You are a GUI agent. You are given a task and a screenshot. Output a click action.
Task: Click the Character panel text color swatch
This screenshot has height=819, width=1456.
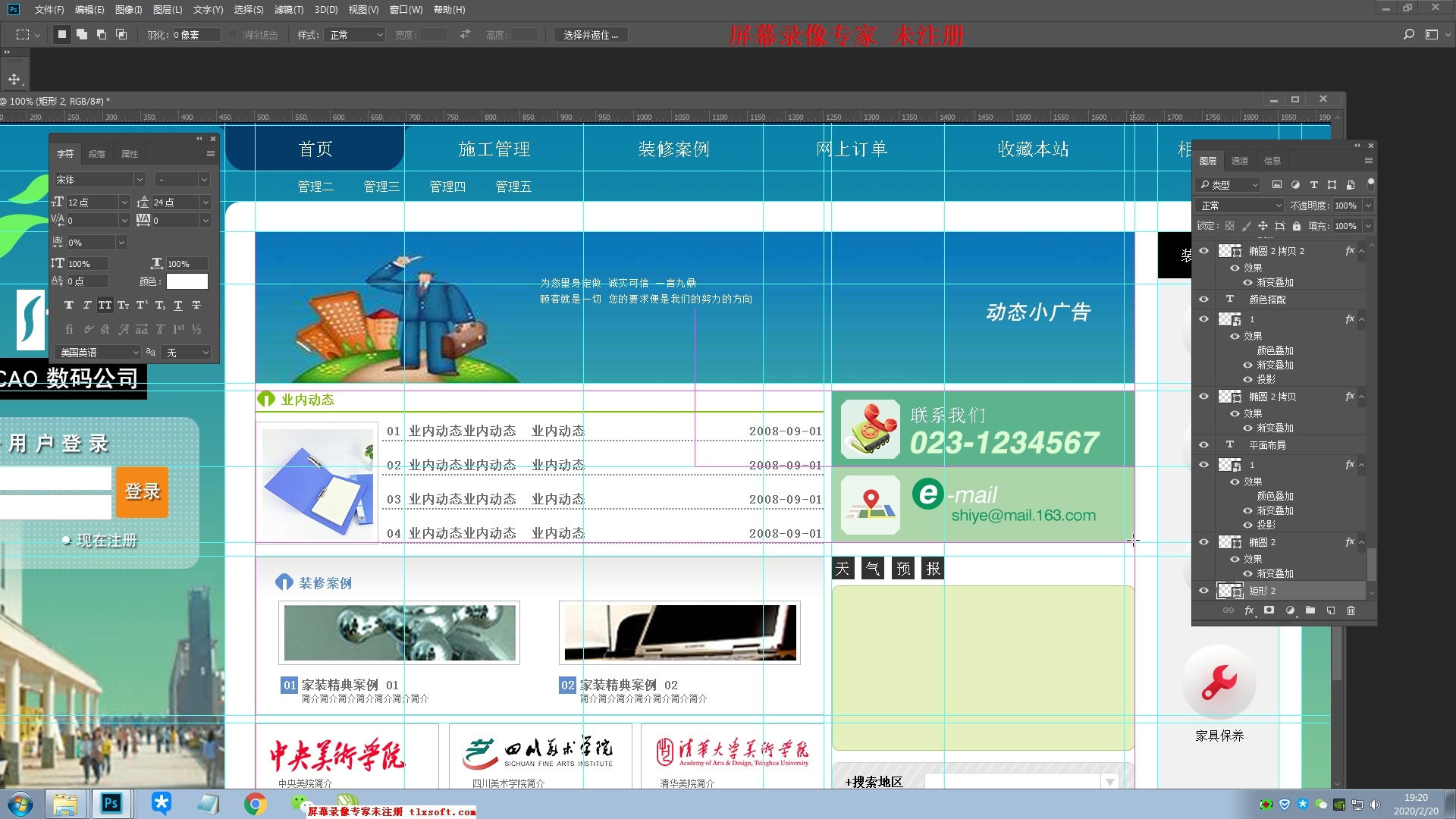coord(187,281)
